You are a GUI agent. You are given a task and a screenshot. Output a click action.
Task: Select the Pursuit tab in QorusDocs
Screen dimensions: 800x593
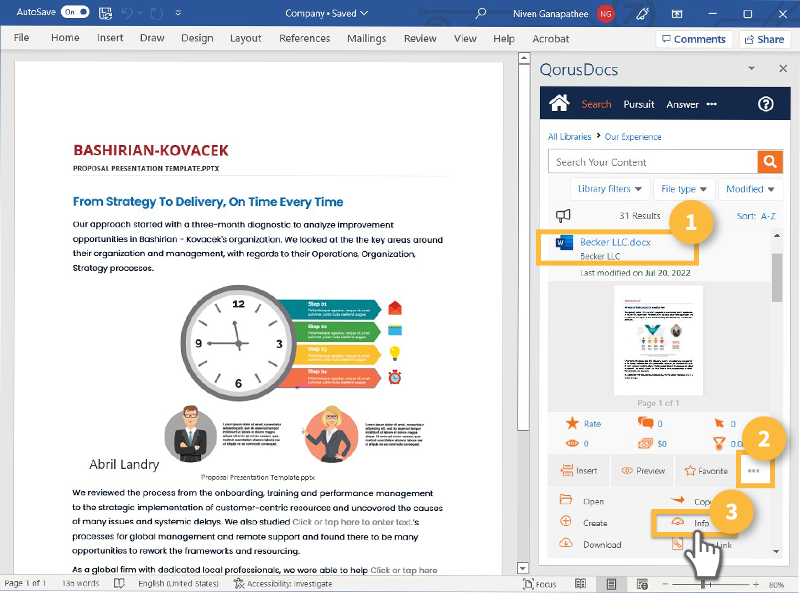coord(638,104)
